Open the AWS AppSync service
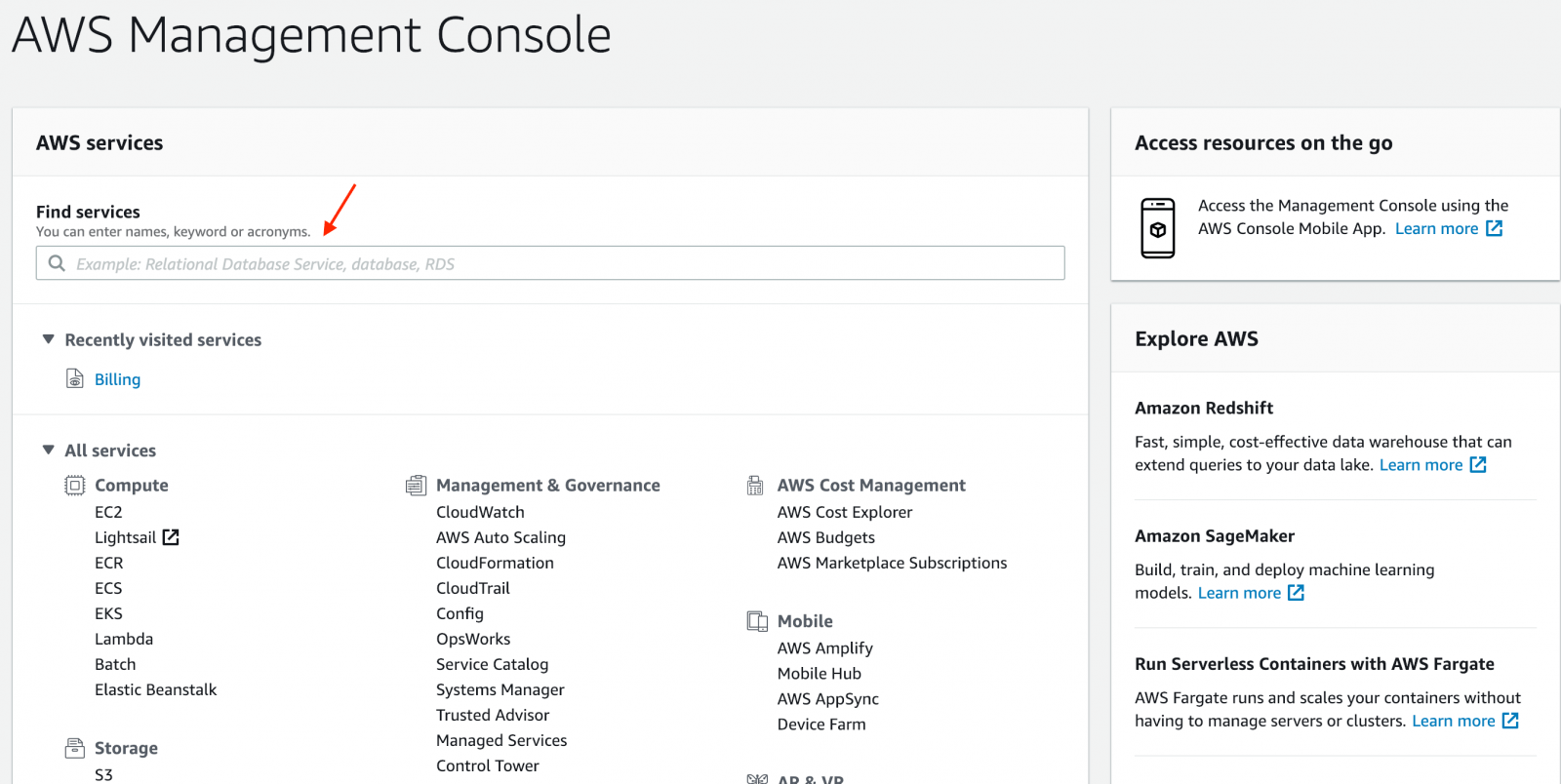1561x784 pixels. 828,698
